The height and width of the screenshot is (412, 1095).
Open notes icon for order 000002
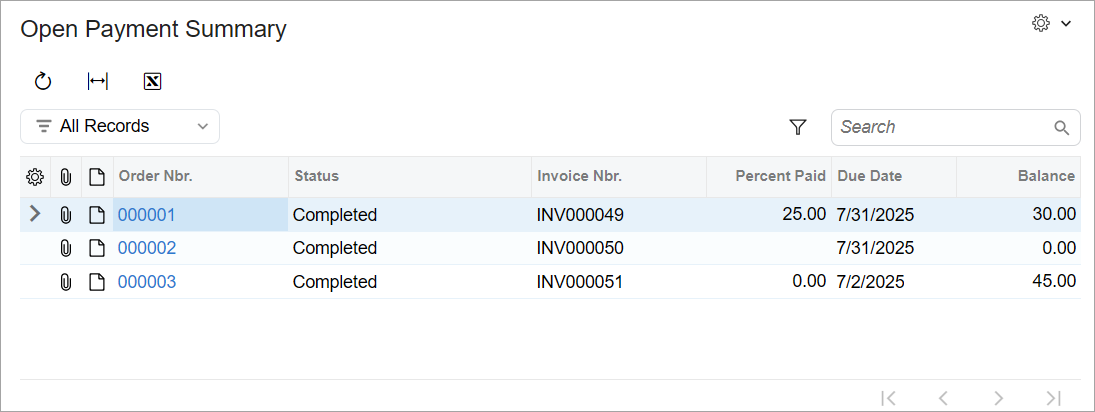point(97,248)
